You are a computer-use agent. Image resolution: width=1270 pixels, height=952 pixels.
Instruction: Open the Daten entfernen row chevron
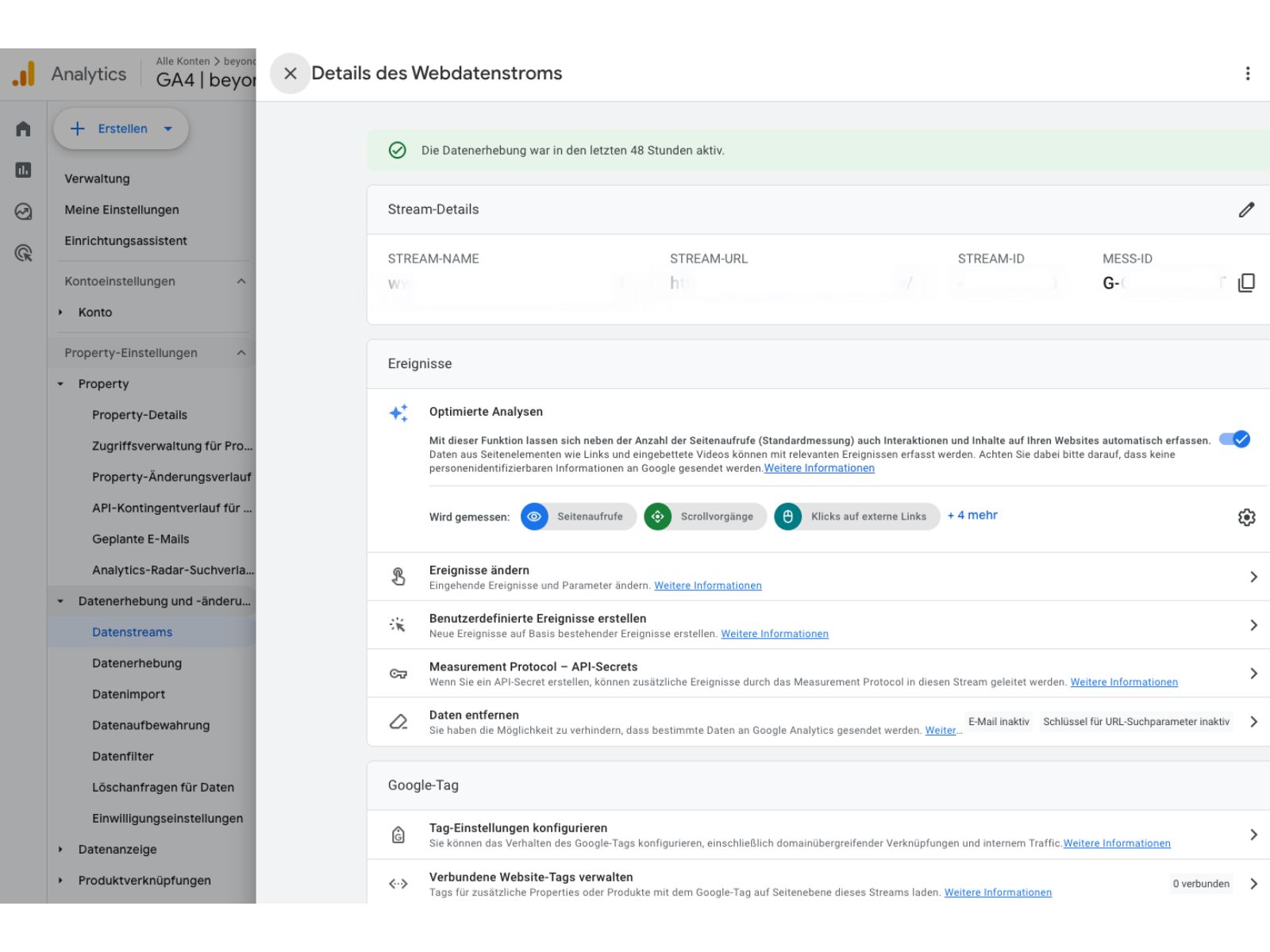click(x=1253, y=722)
